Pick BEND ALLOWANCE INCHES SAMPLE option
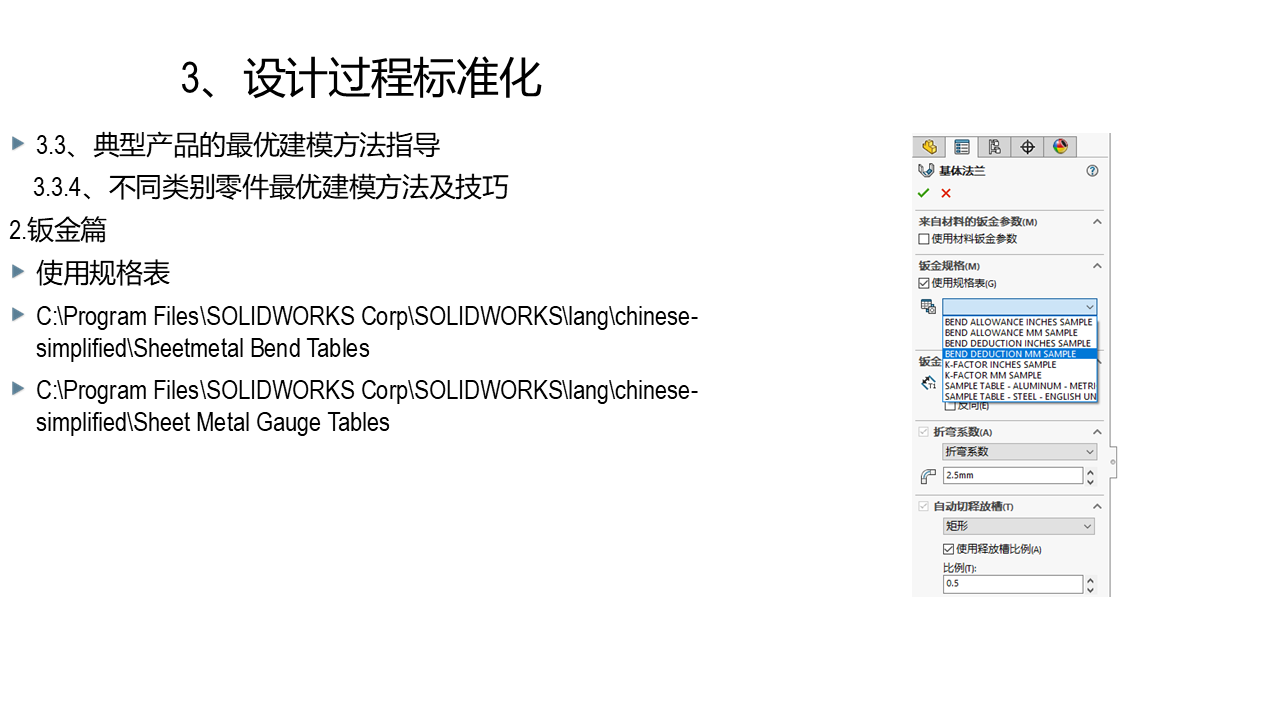 pyautogui.click(x=1018, y=322)
